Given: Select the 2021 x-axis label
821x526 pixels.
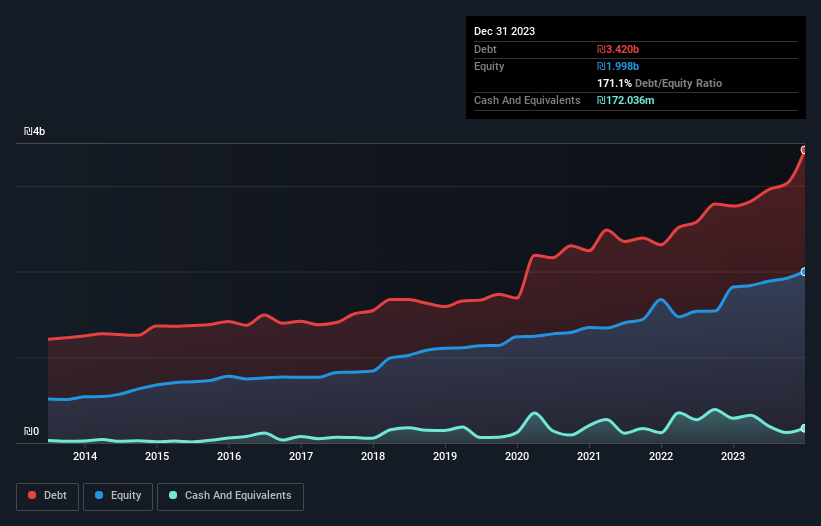Looking at the screenshot, I should click(589, 456).
